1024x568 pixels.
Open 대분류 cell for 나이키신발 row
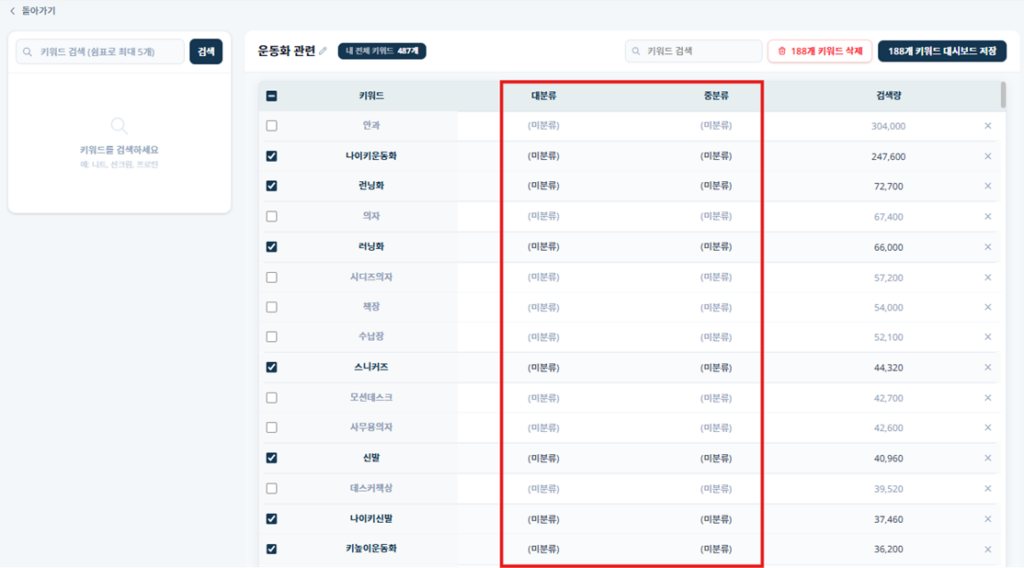[544, 519]
